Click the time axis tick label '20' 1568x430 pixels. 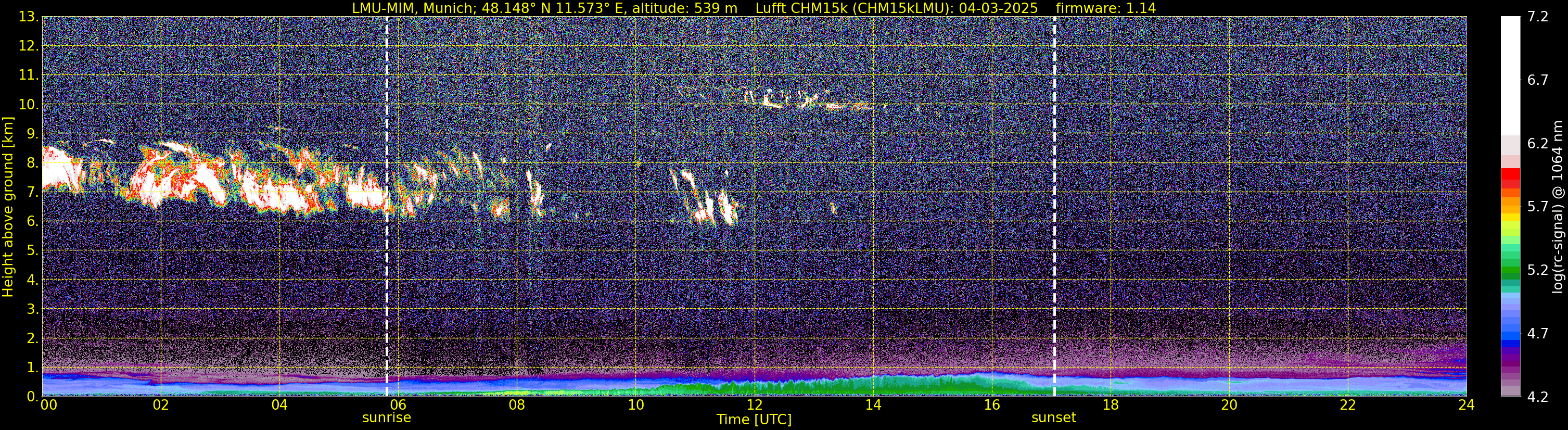[1229, 405]
